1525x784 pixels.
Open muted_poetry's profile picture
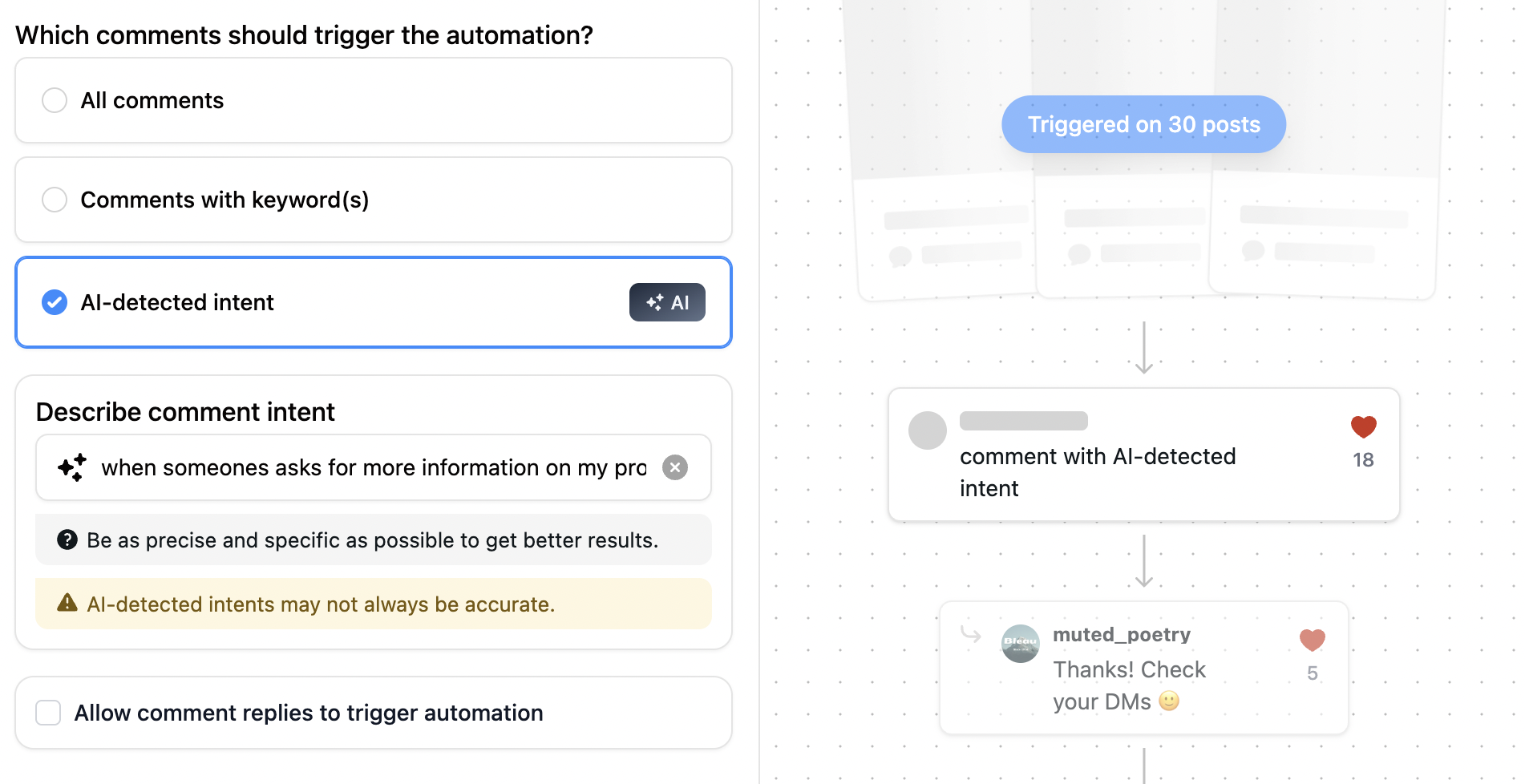click(x=1019, y=644)
